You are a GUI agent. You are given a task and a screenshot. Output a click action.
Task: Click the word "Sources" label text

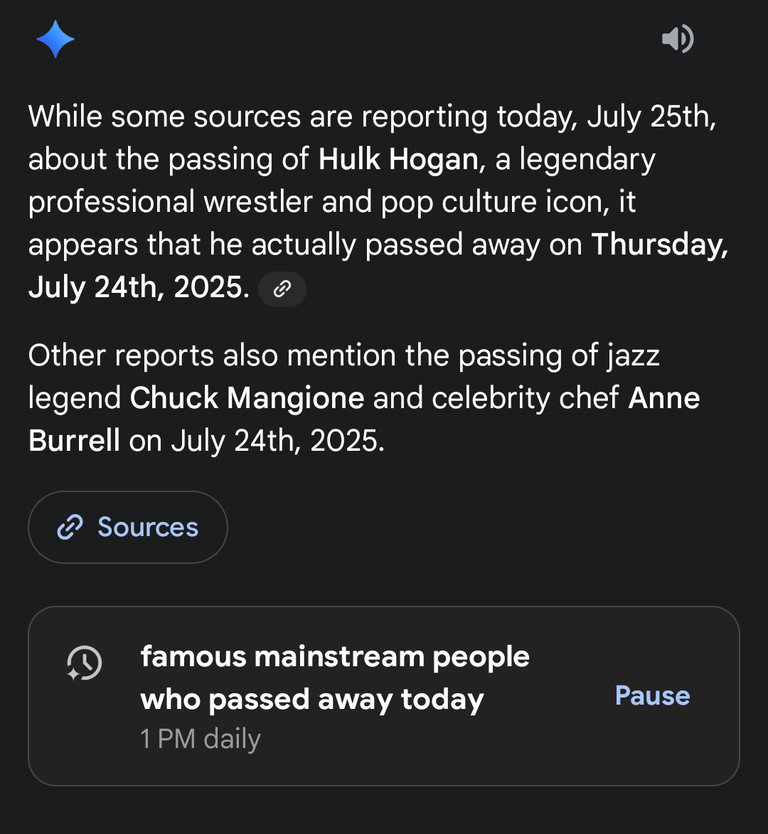click(x=148, y=527)
